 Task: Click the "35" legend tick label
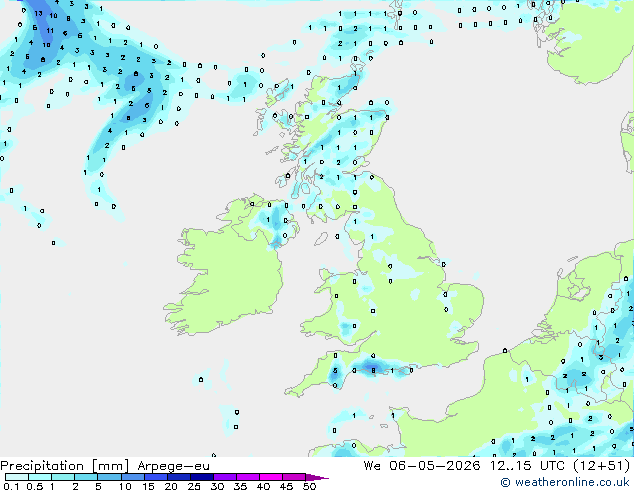pyautogui.click(x=240, y=486)
